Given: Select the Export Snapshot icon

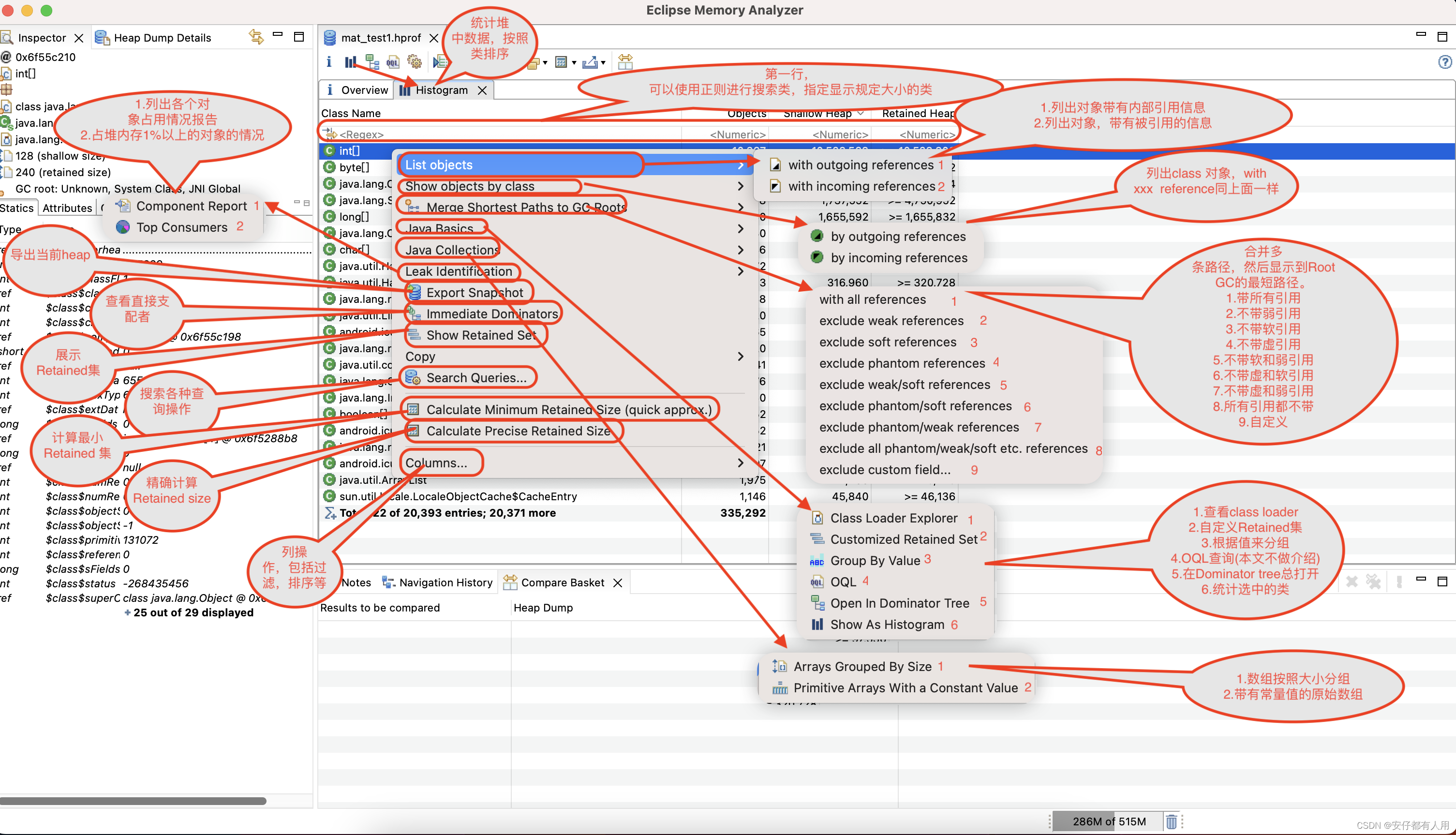Looking at the screenshot, I should click(411, 292).
